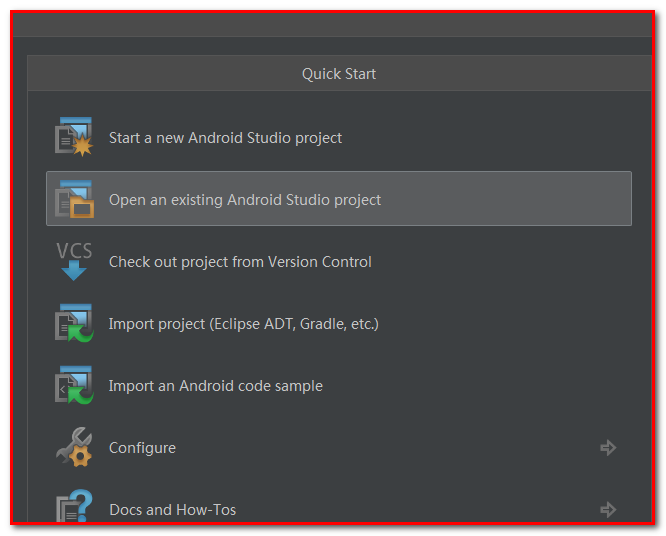
Task: Select Open an existing Android Studio project text
Action: 245,200
